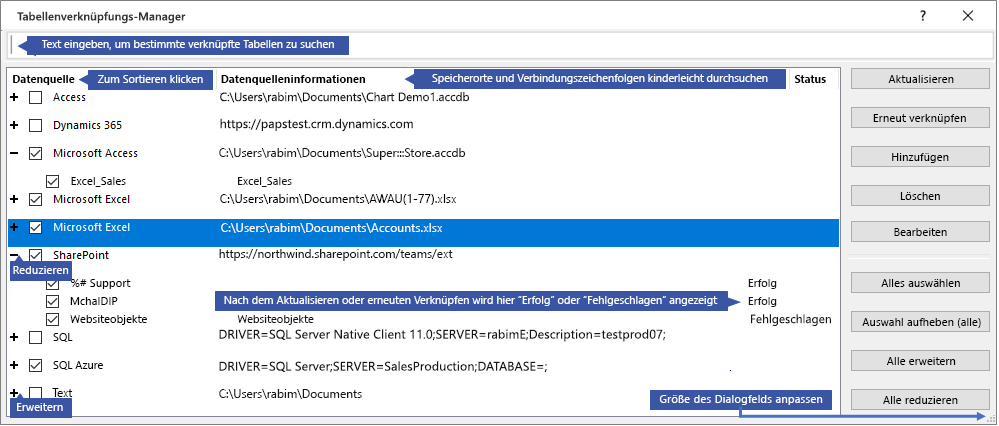Uncheck the Microsoft Access checkbox
The image size is (999, 426).
pyautogui.click(x=36, y=153)
